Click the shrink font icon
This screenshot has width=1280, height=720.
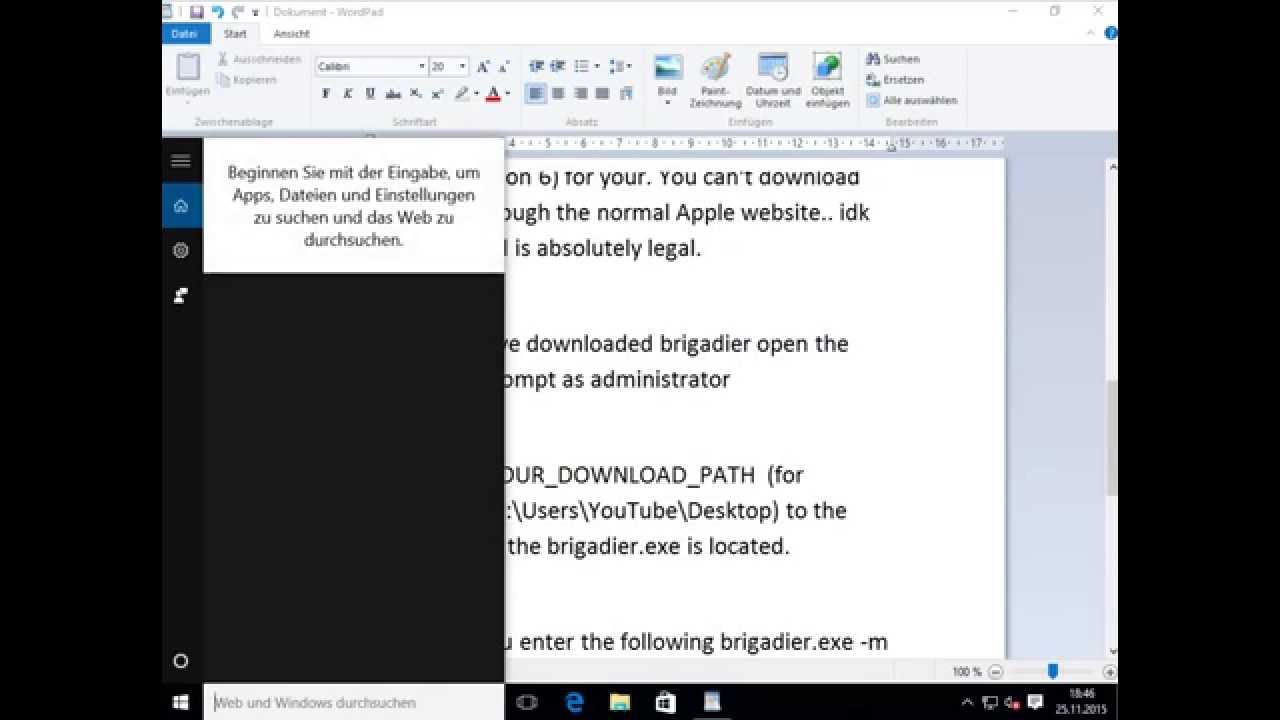(x=502, y=67)
